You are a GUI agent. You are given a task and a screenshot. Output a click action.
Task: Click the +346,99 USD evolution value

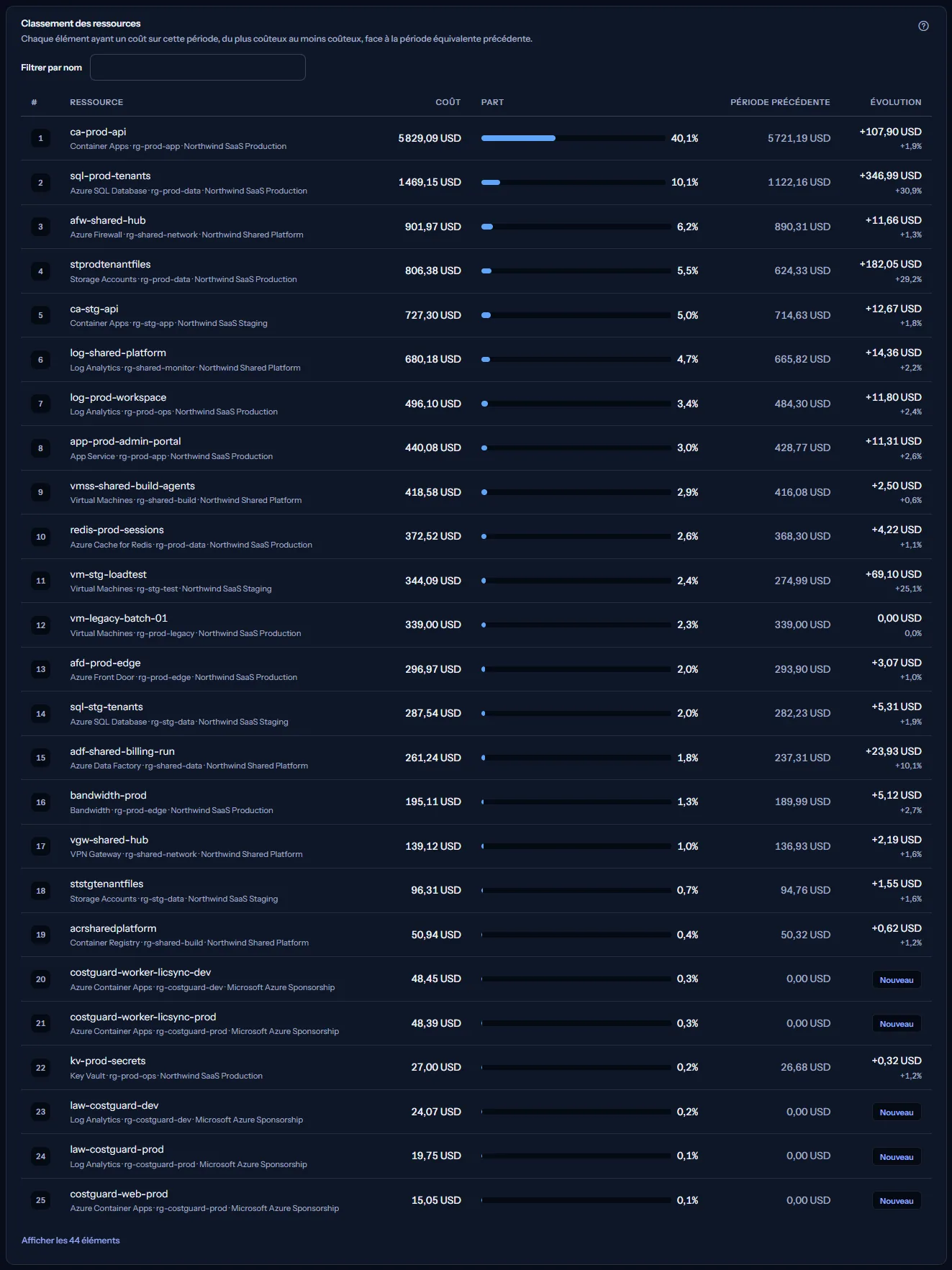point(890,176)
